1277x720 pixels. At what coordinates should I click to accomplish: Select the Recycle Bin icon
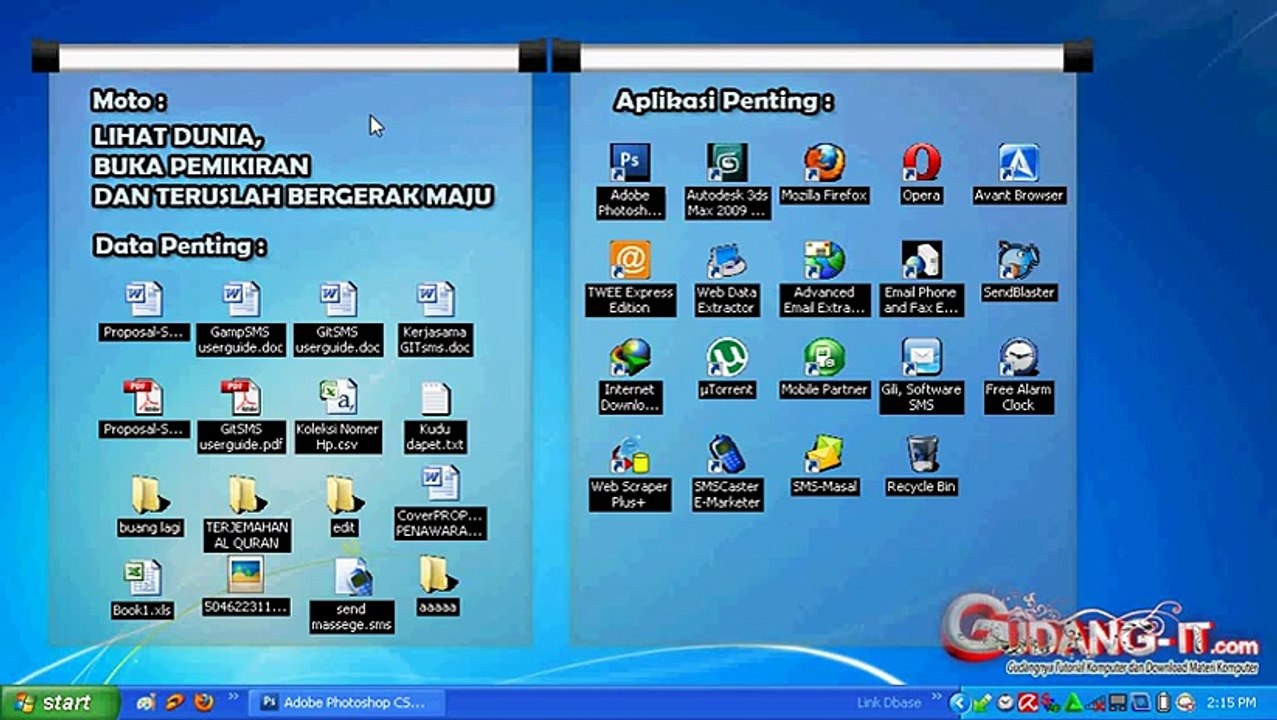click(x=921, y=466)
